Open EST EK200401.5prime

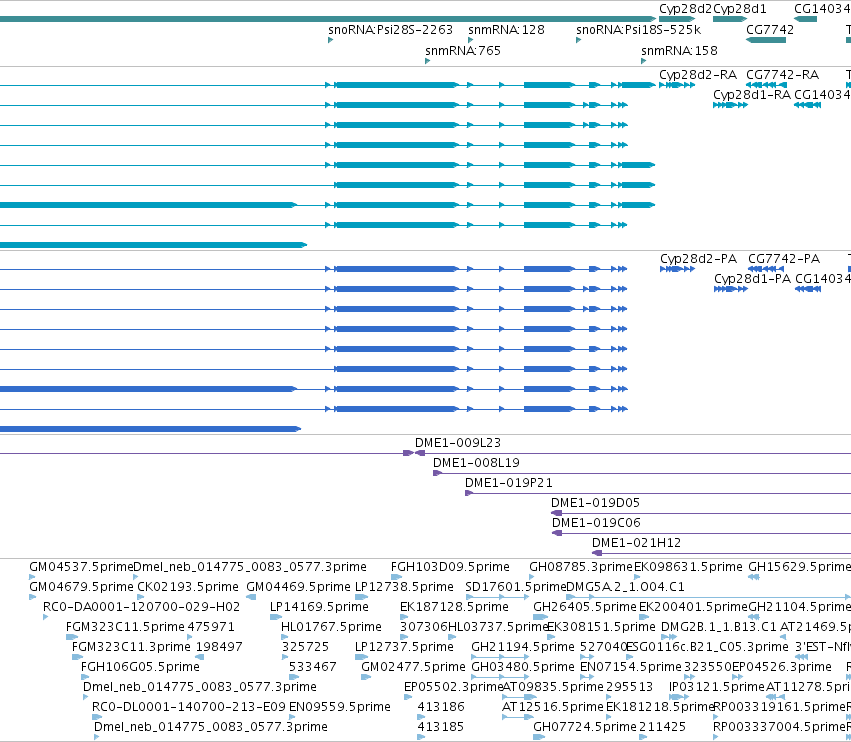tap(693, 607)
